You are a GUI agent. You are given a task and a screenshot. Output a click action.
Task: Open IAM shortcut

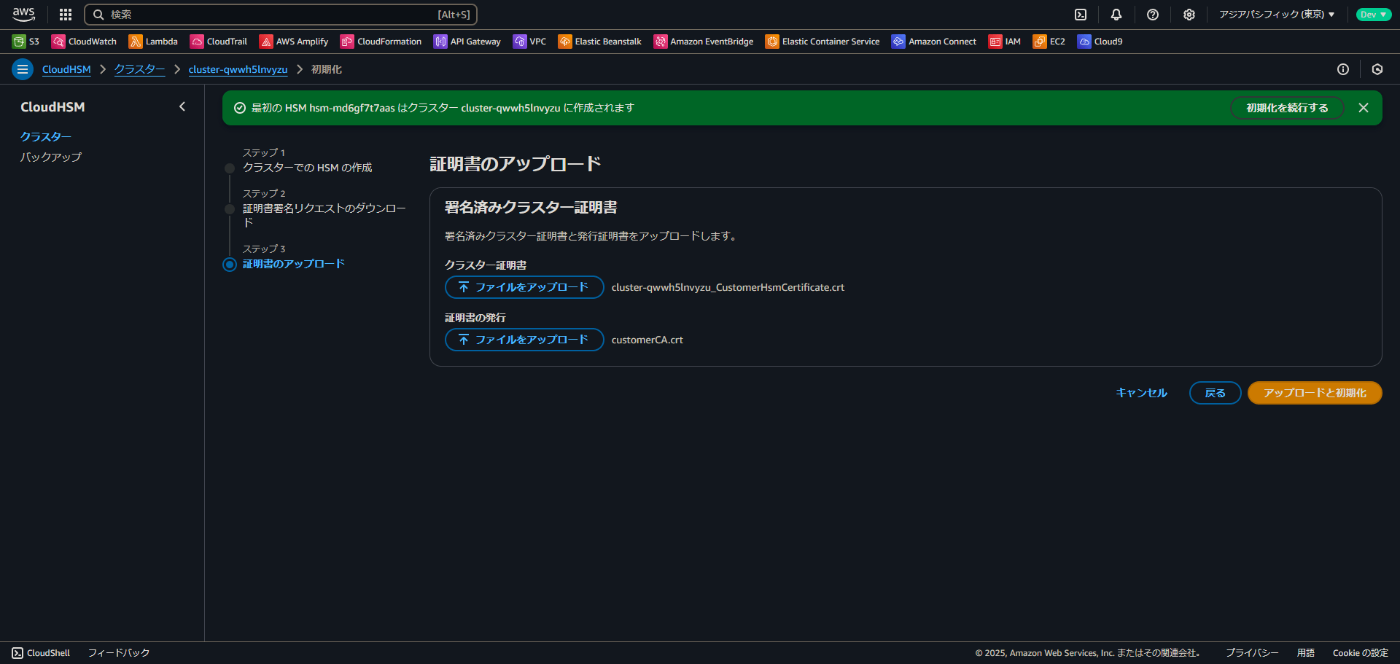coord(1005,42)
